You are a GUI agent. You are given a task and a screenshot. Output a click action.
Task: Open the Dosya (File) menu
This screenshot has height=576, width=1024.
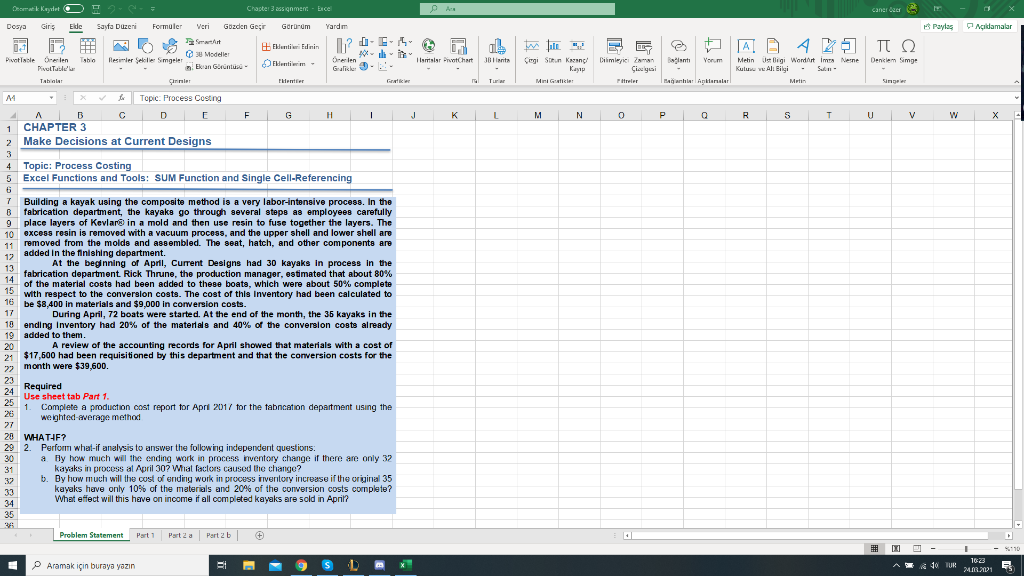16,27
